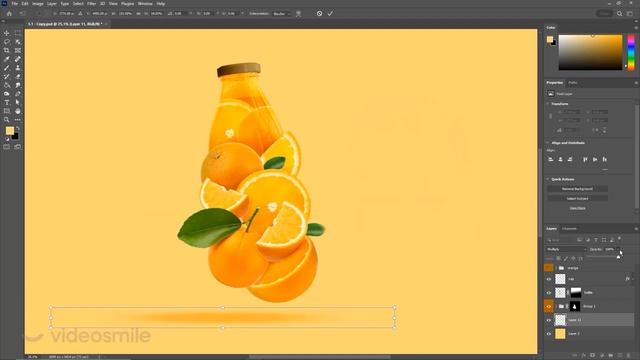Hide the Layer 1 background layer
640x360 pixels.
(x=549, y=334)
